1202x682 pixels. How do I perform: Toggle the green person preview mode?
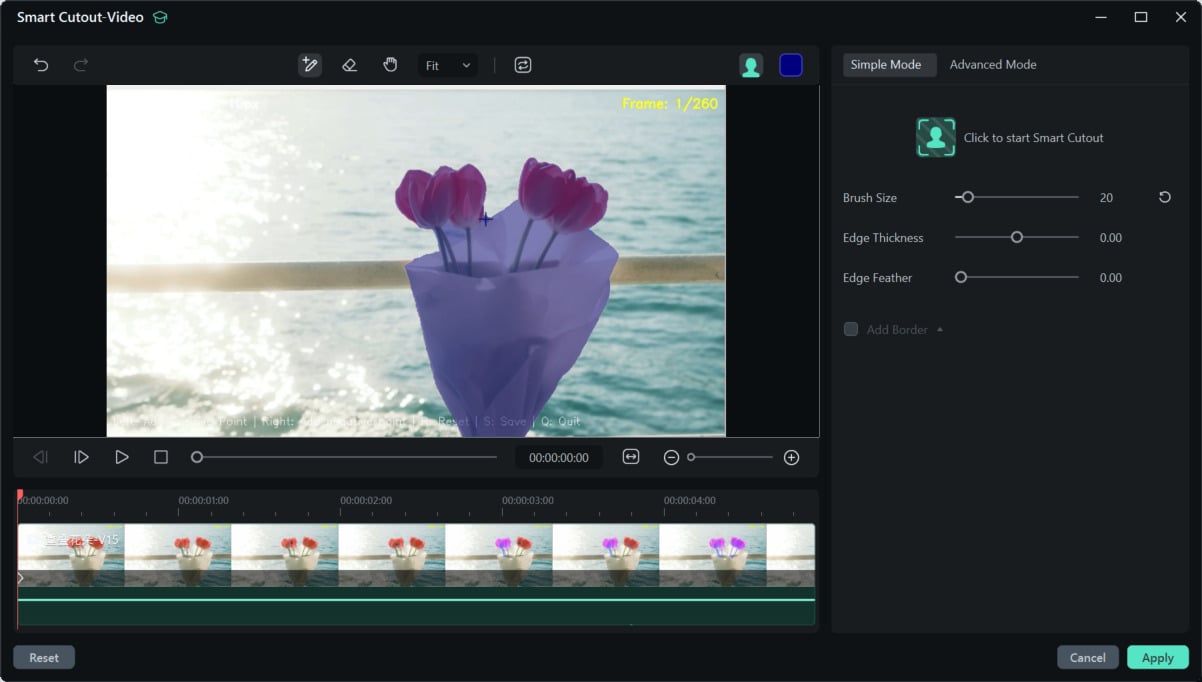click(751, 65)
